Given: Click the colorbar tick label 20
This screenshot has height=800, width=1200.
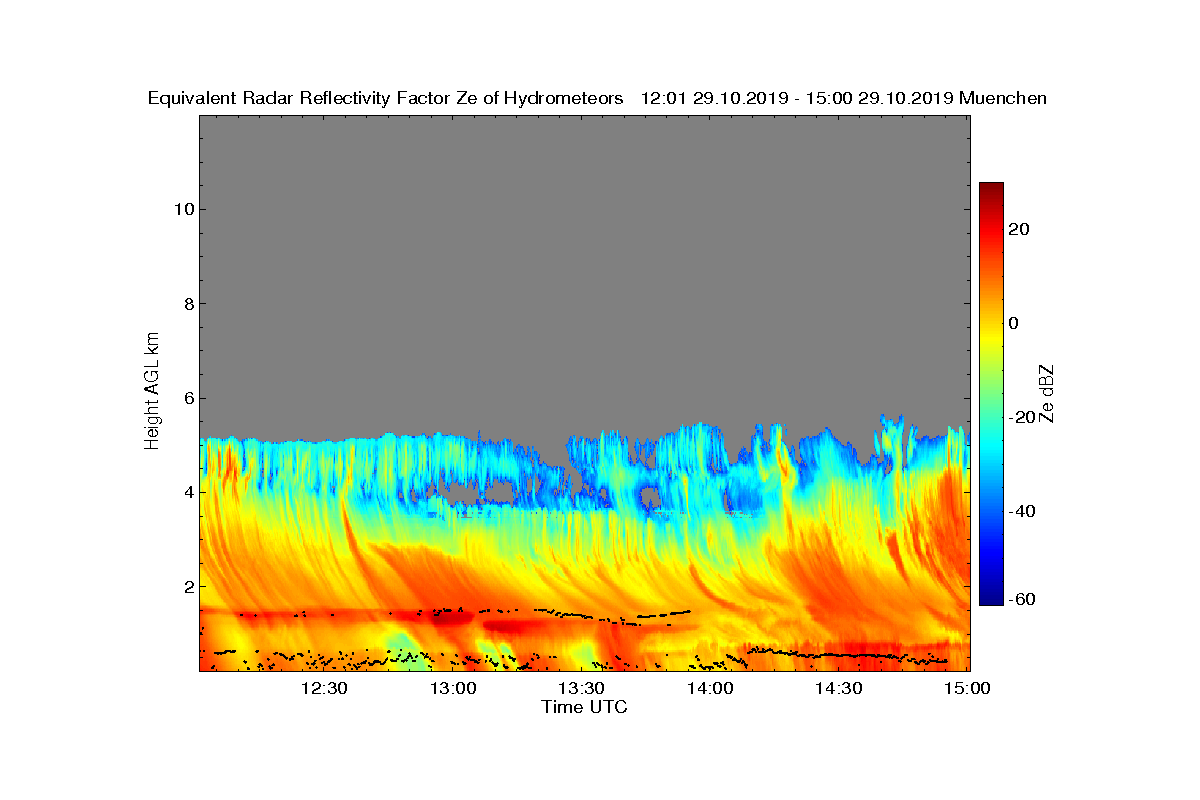Looking at the screenshot, I should pyautogui.click(x=1019, y=229).
